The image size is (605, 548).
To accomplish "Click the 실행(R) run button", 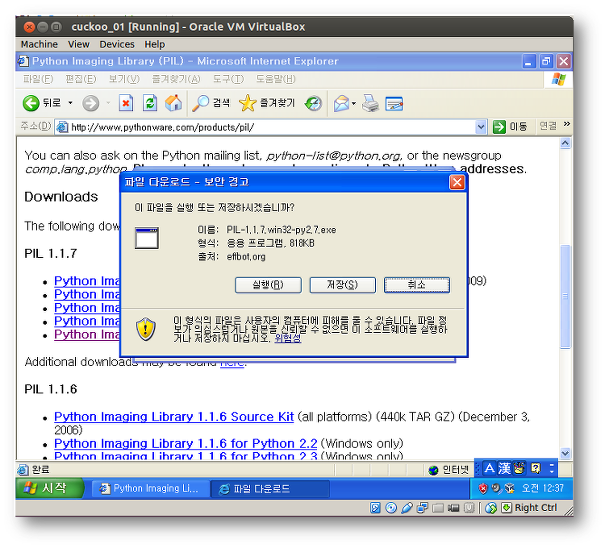I will point(268,285).
